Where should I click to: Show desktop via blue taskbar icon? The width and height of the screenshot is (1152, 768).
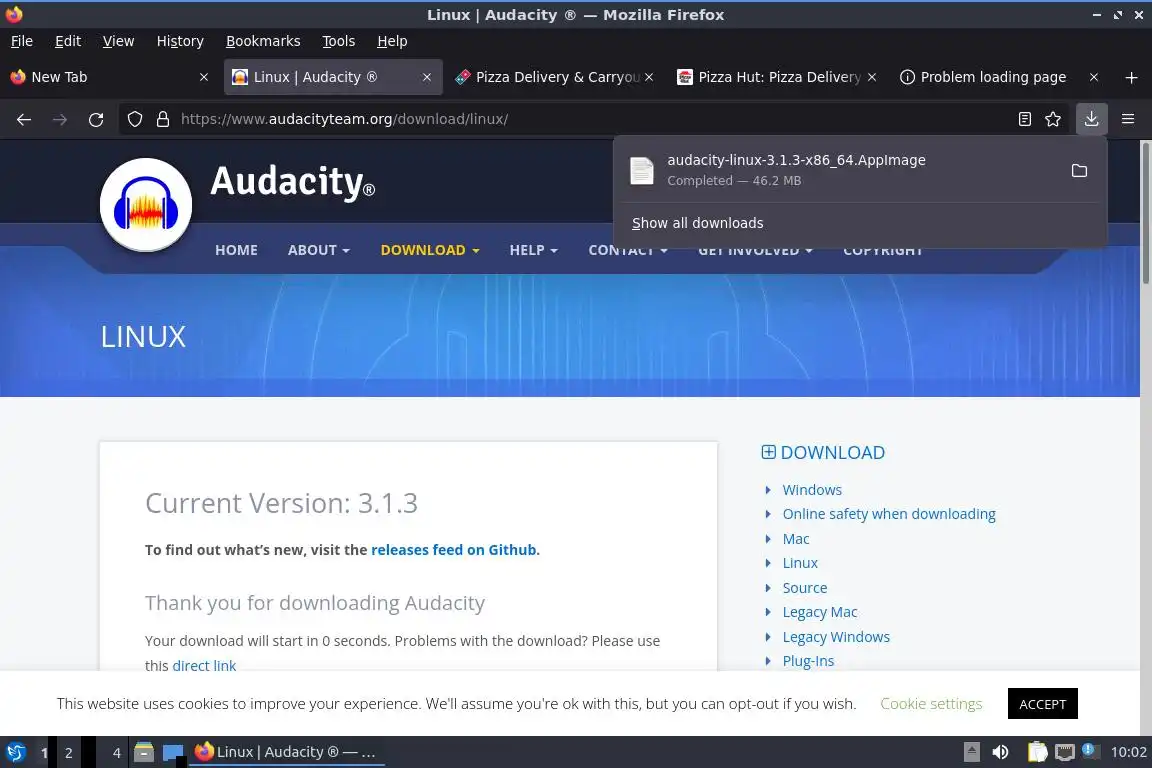pos(173,753)
